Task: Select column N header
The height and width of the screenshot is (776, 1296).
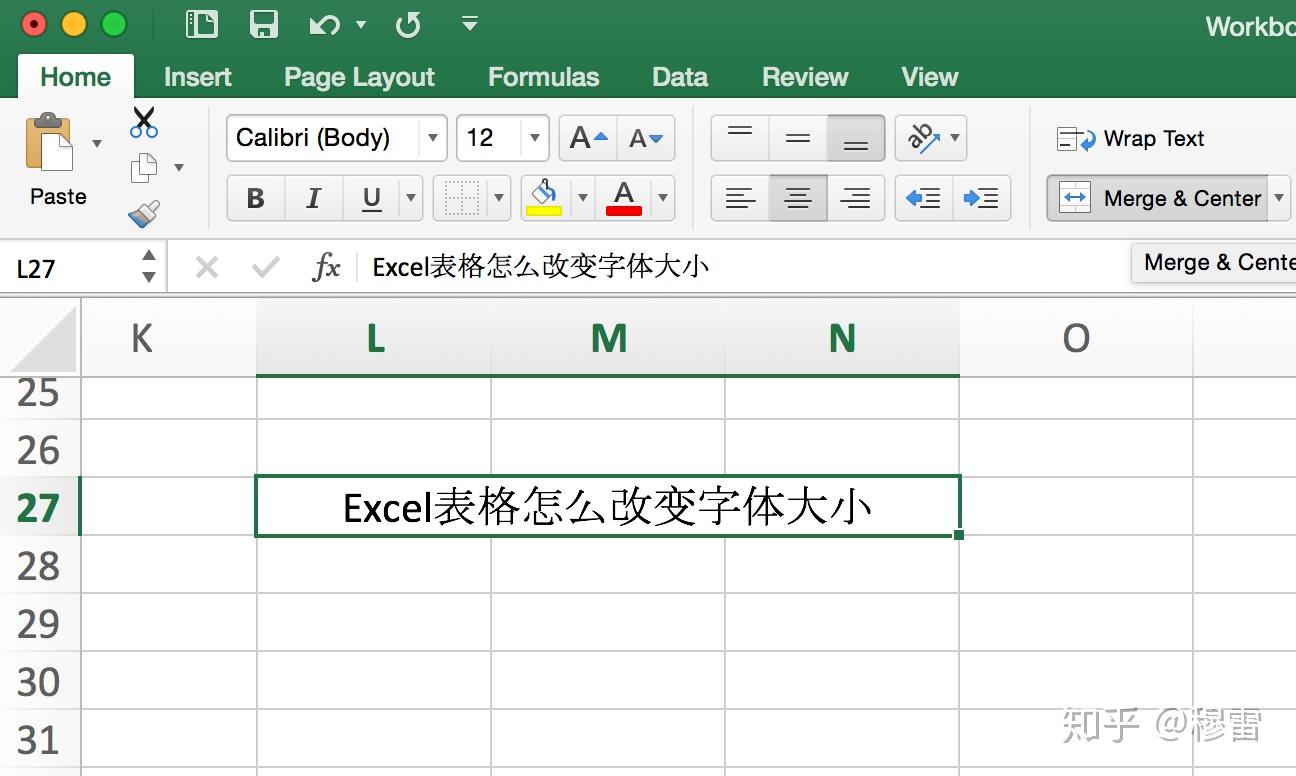Action: coord(842,338)
